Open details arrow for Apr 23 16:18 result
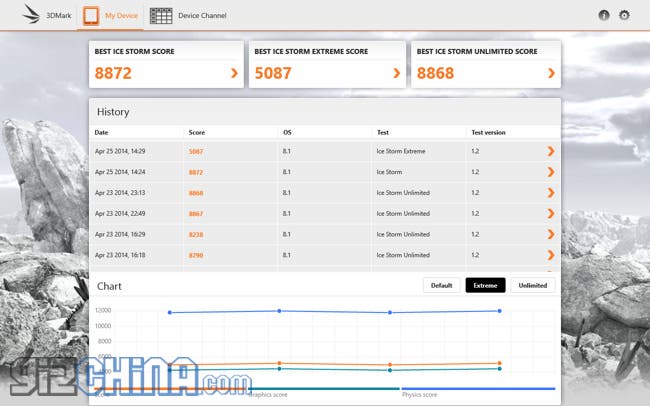 pyautogui.click(x=551, y=255)
